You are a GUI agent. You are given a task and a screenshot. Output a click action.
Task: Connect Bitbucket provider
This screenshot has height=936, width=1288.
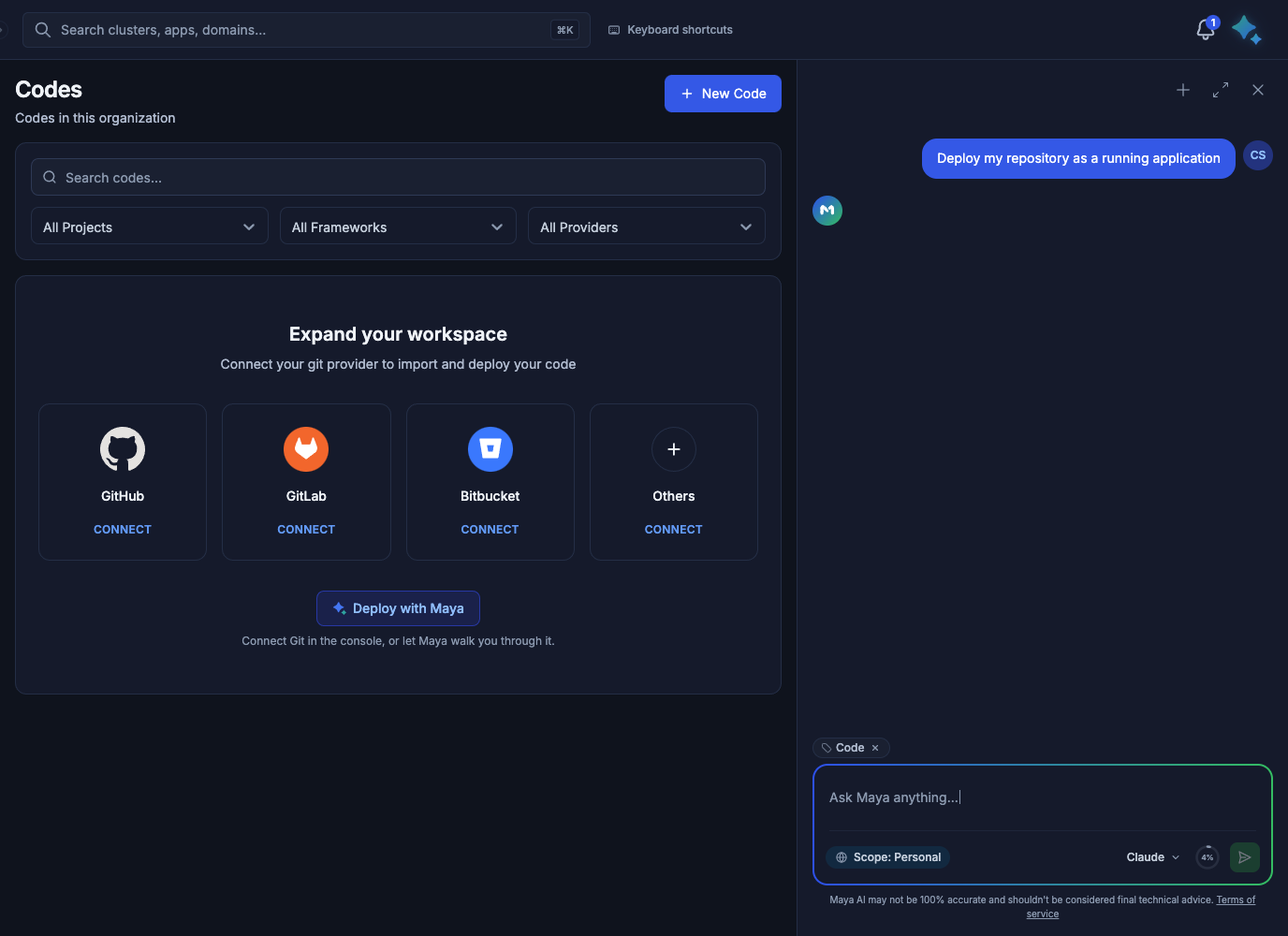[x=490, y=530]
